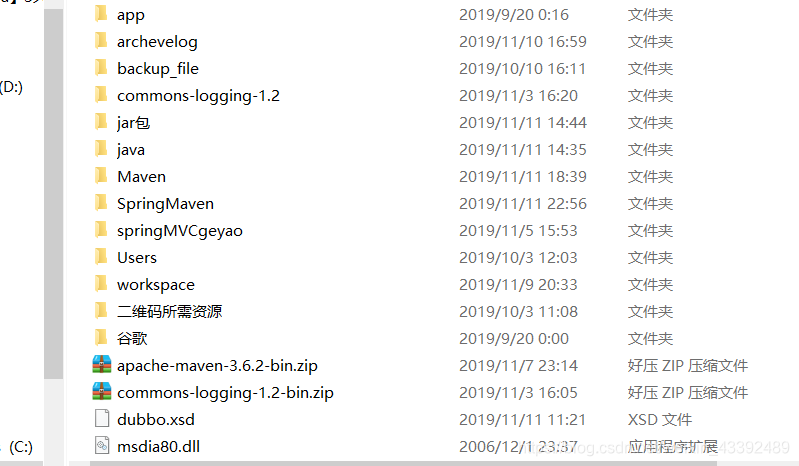799x466 pixels.
Task: Select the Users folder name
Action: 137,258
